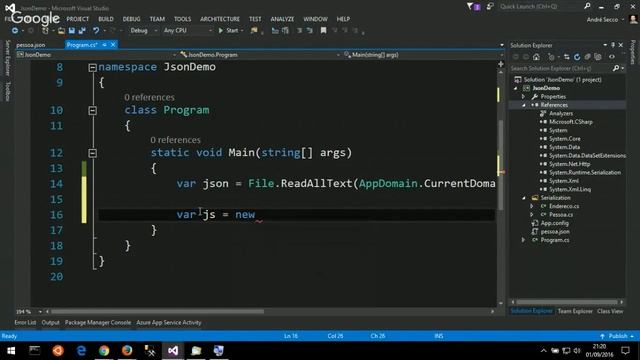This screenshot has width=640, height=360.
Task: Click the Save All toolbar icon
Action: tap(82, 31)
